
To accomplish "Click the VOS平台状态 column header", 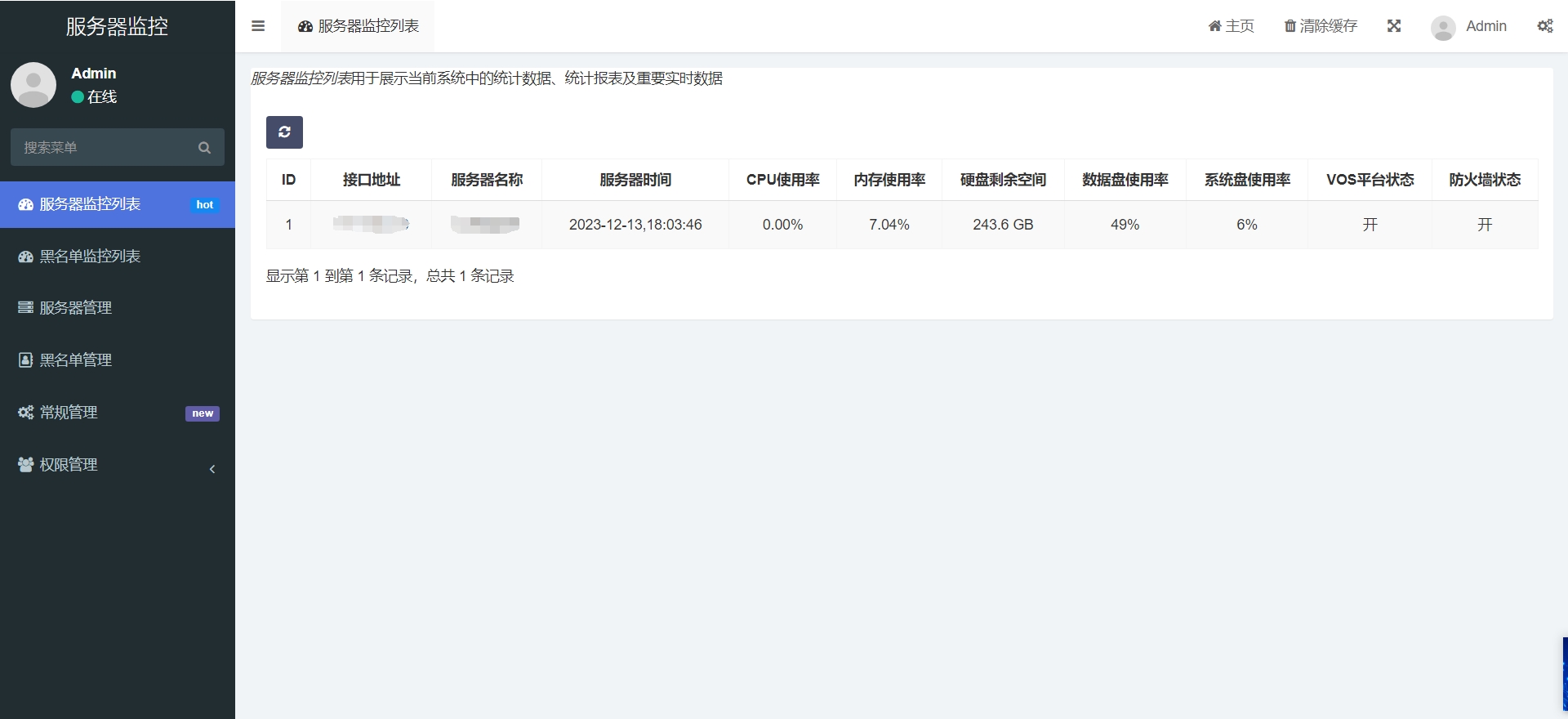I will click(1370, 180).
